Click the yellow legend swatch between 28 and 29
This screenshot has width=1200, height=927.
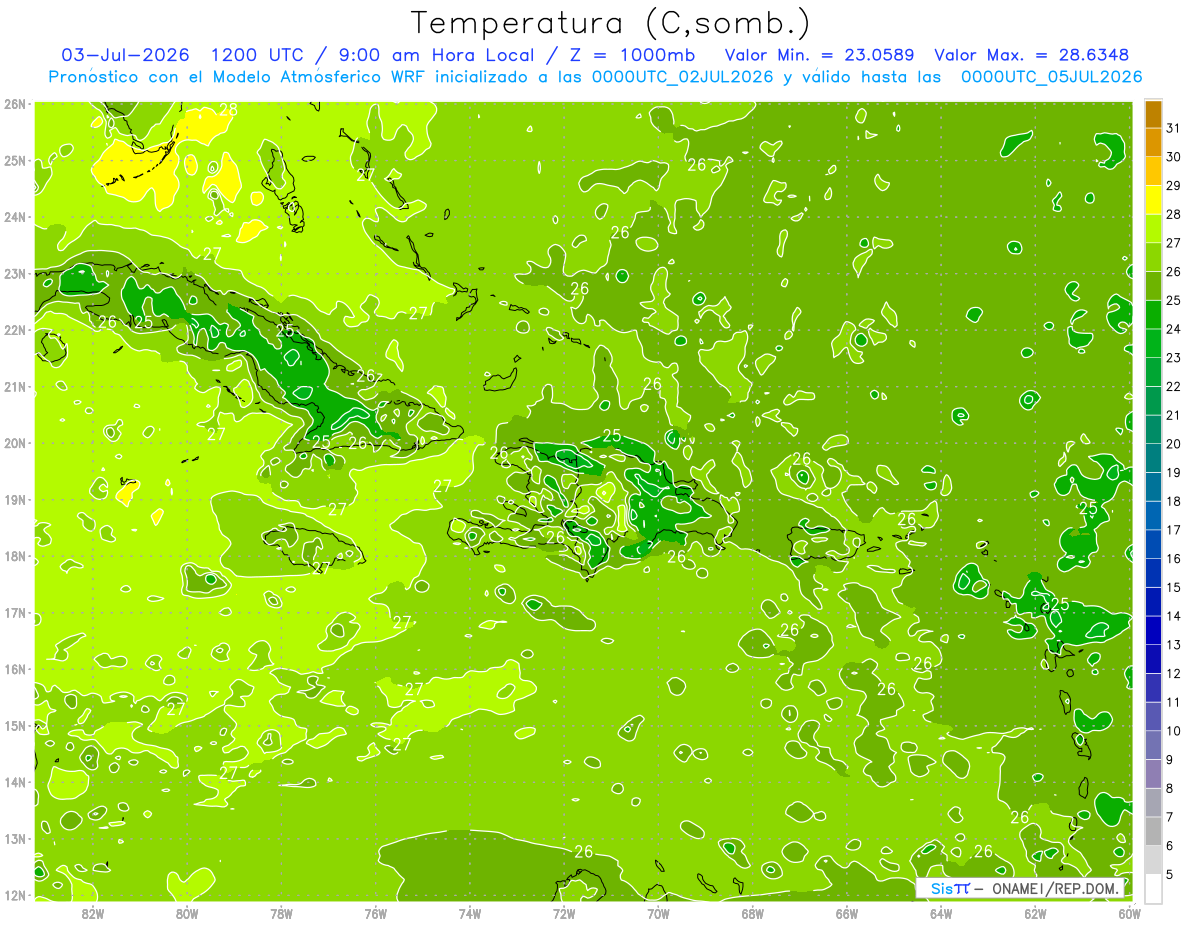click(1154, 200)
